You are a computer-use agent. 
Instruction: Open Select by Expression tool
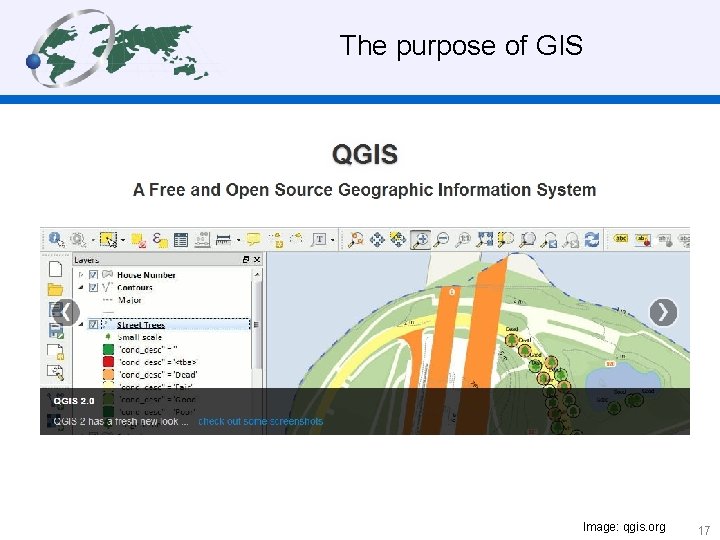(160, 240)
